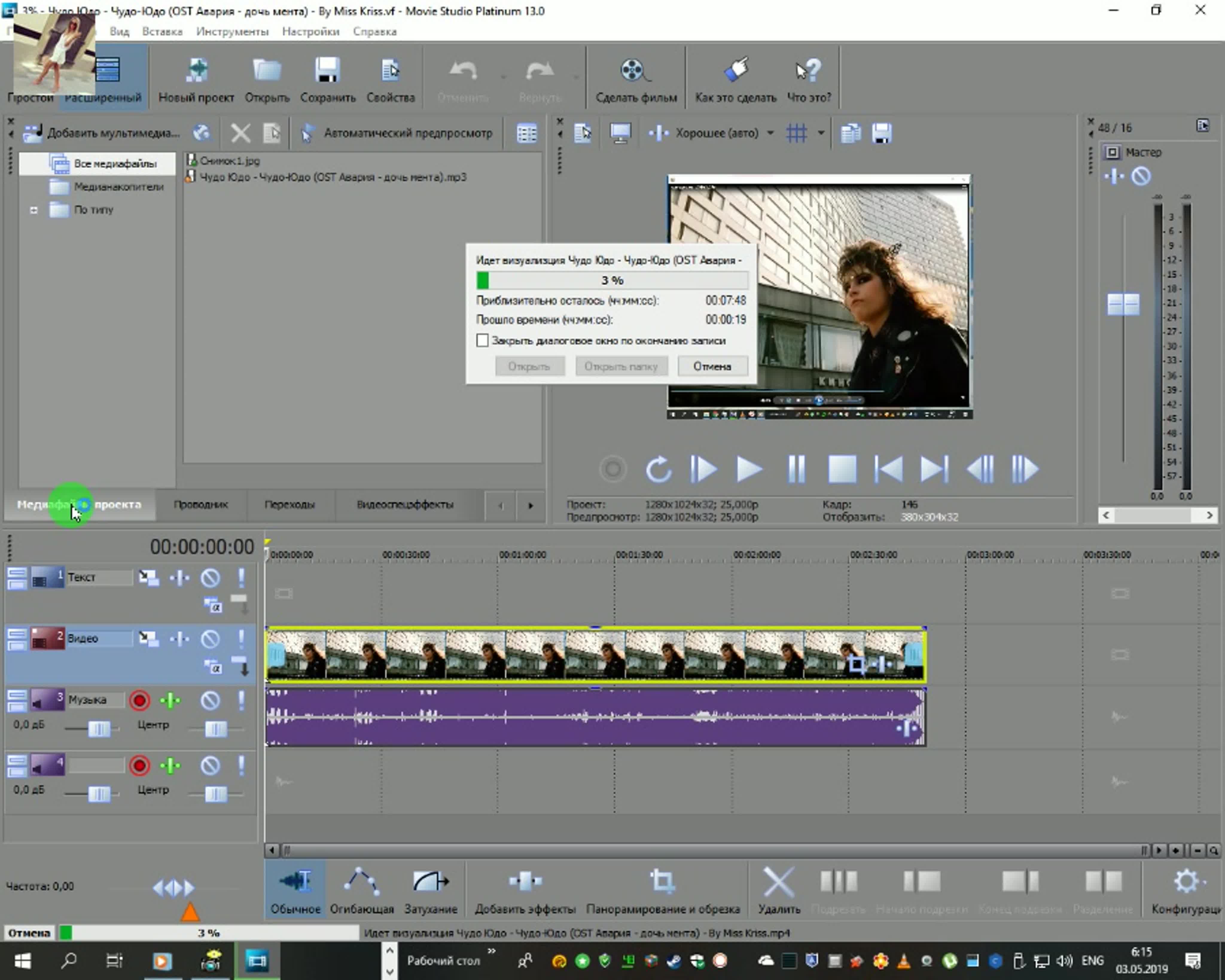Open the Справка menu
Viewport: 1225px width, 980px height.
click(374, 32)
